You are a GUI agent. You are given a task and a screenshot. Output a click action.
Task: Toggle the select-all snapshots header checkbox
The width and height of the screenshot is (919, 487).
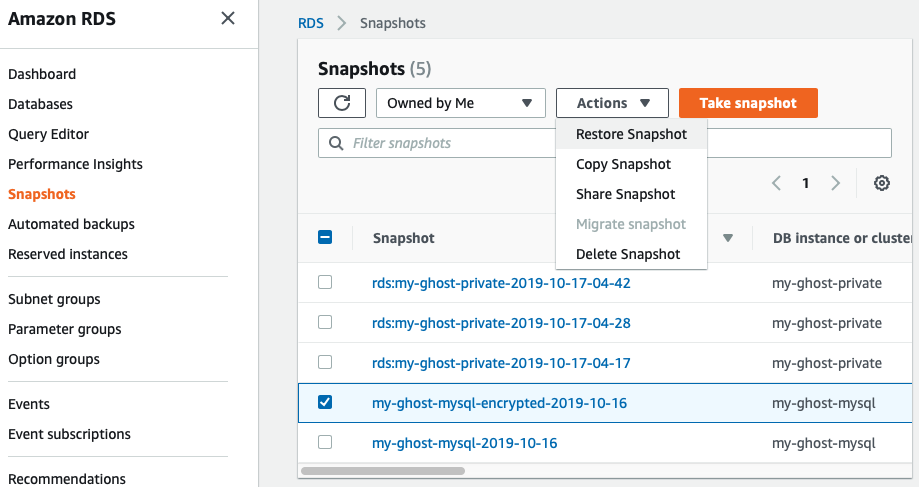click(325, 237)
